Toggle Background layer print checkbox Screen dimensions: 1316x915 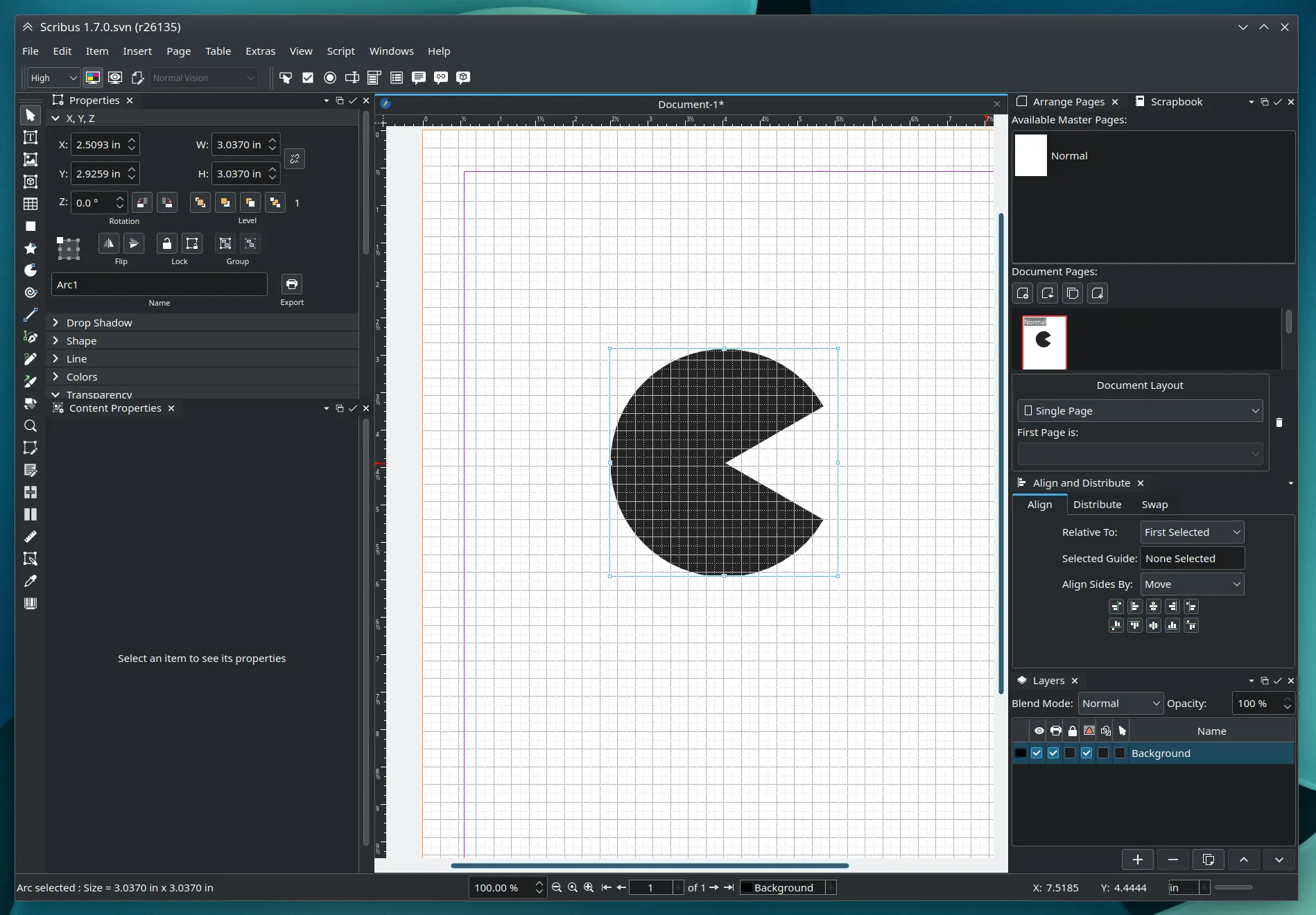1053,753
